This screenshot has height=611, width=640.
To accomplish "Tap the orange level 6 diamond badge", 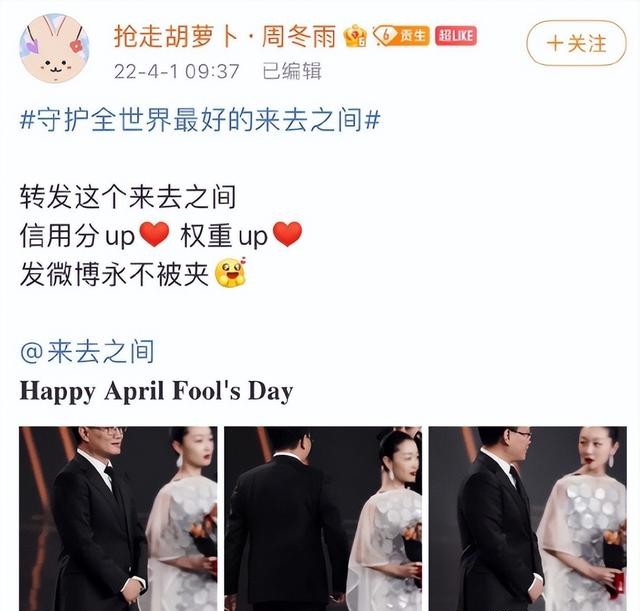I will pyautogui.click(x=401, y=36).
